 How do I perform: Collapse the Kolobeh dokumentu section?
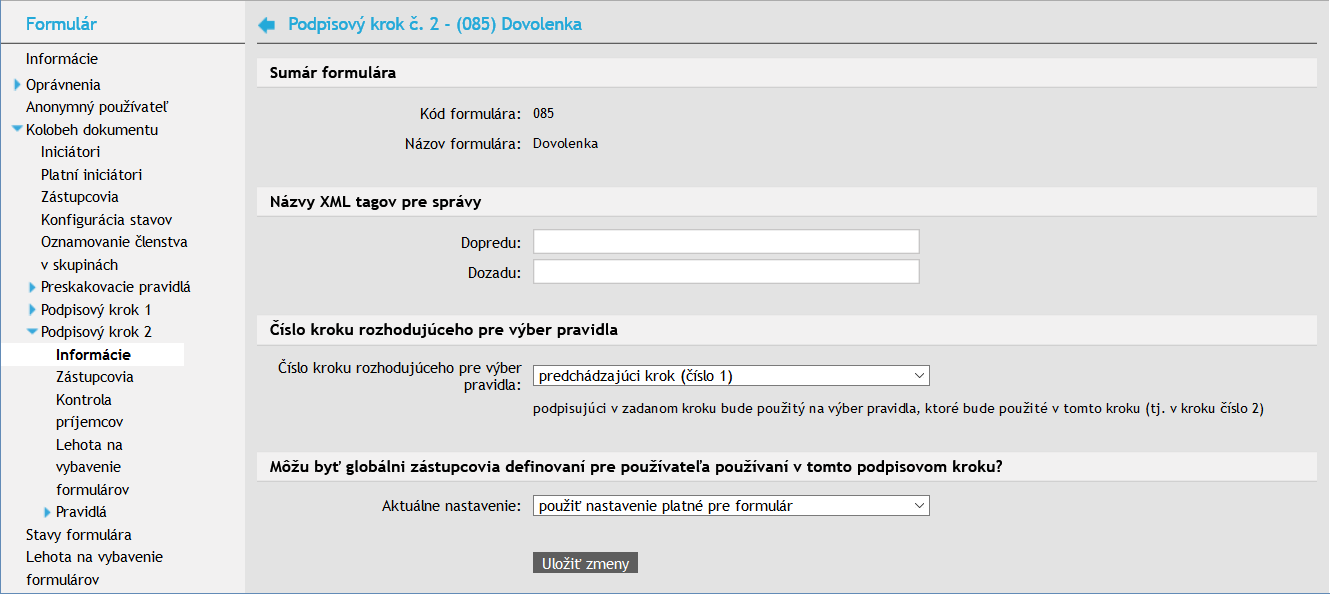click(x=17, y=130)
